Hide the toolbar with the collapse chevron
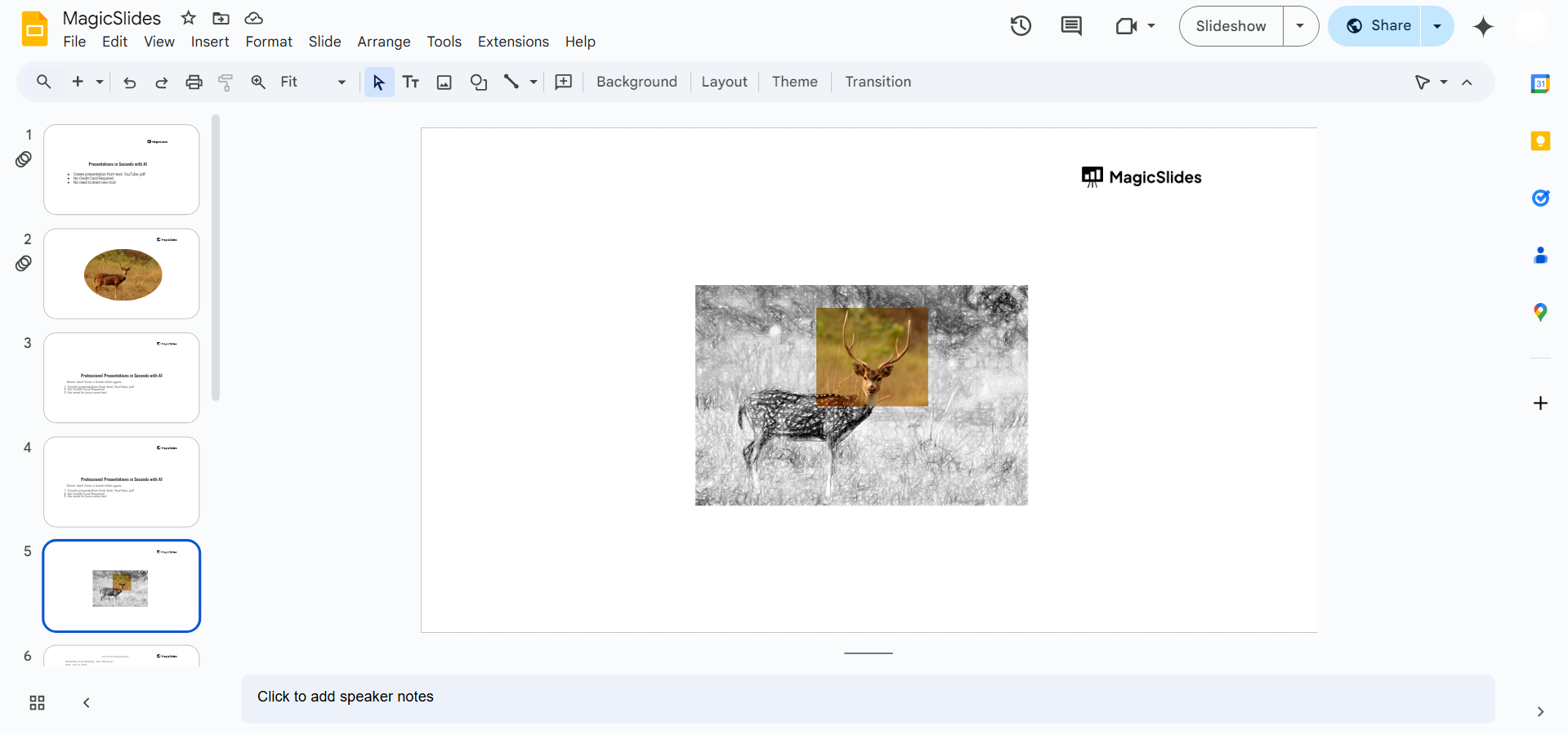The image size is (1568, 735). click(1467, 82)
